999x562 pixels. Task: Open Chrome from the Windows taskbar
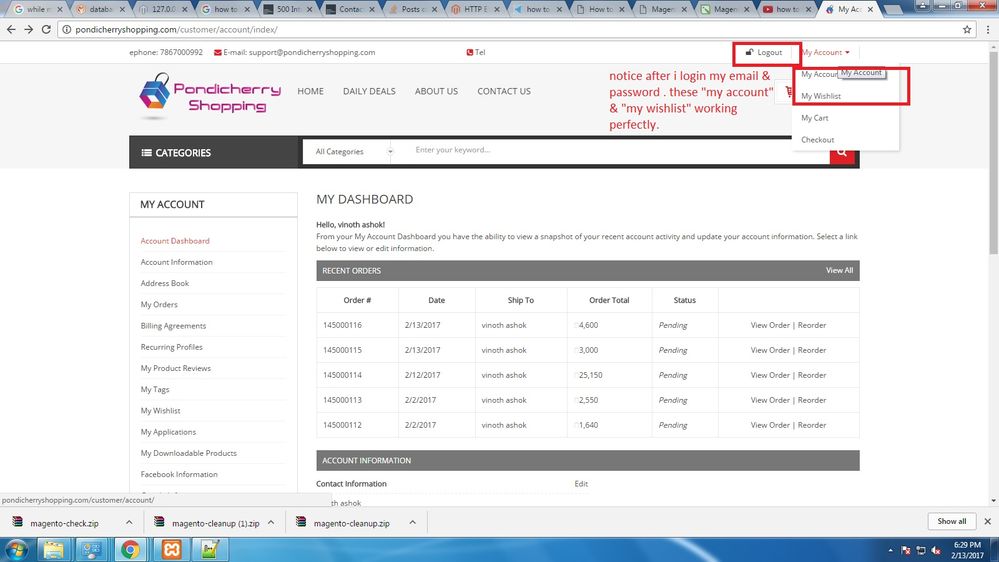click(130, 549)
